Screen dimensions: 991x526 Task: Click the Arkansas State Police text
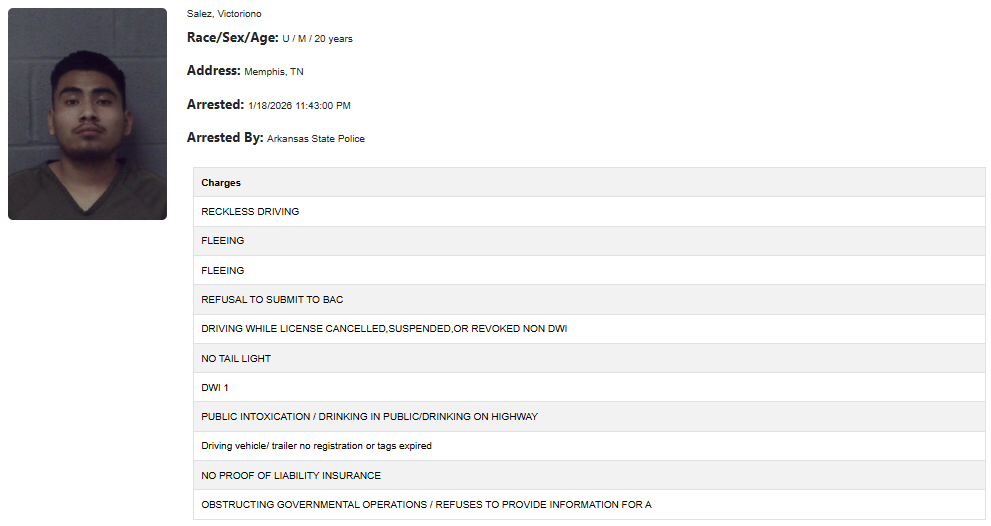tap(316, 139)
